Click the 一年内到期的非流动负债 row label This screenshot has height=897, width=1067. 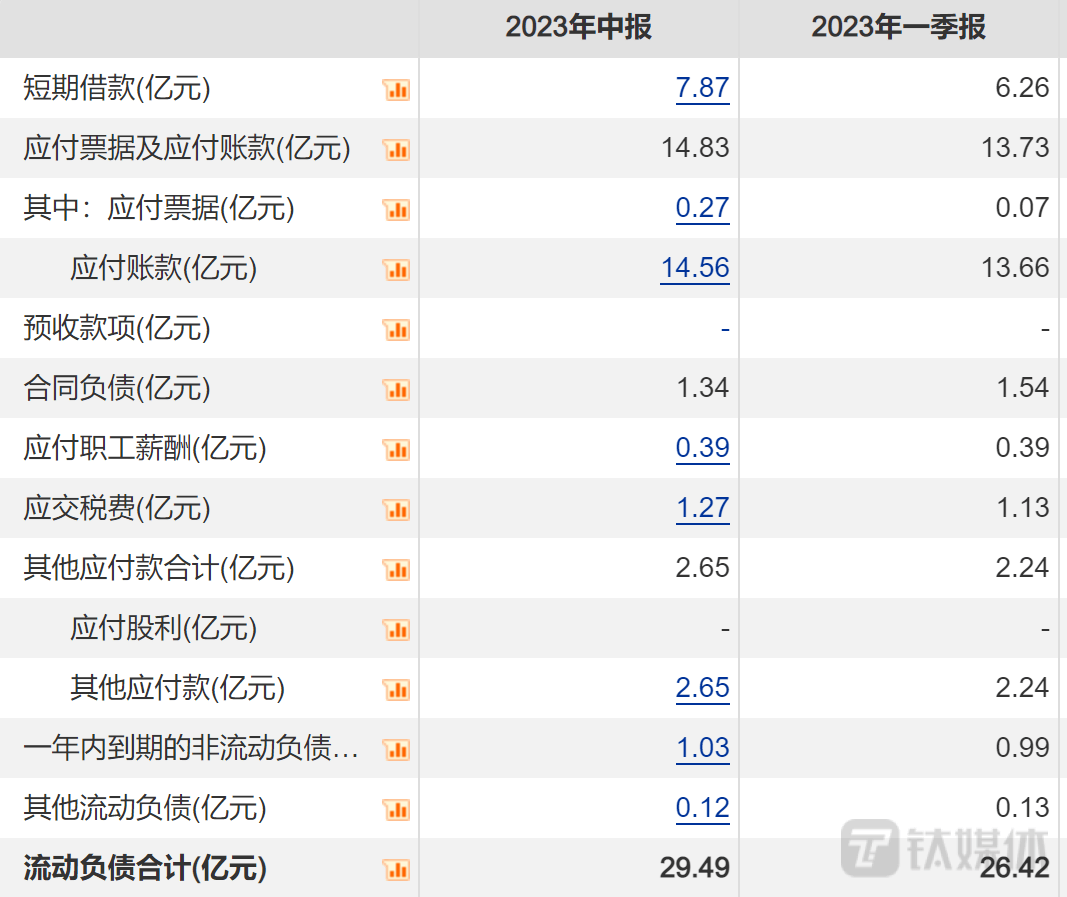point(190,748)
